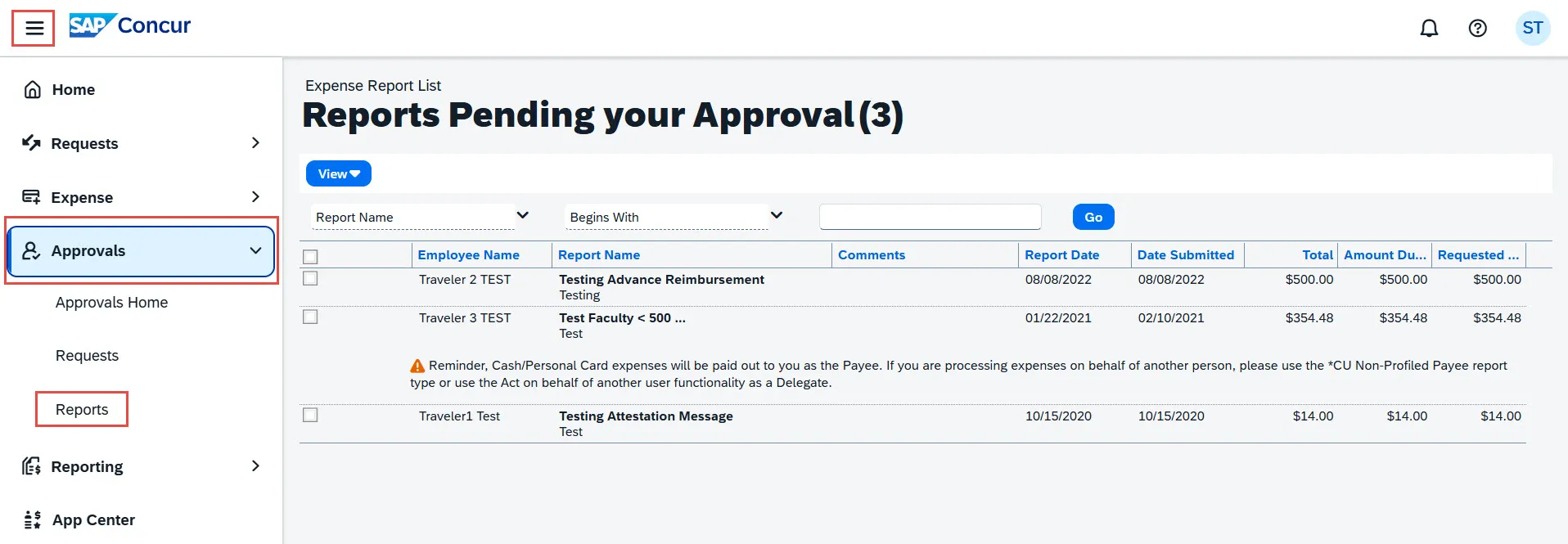Sort by Report Date column

click(1061, 255)
